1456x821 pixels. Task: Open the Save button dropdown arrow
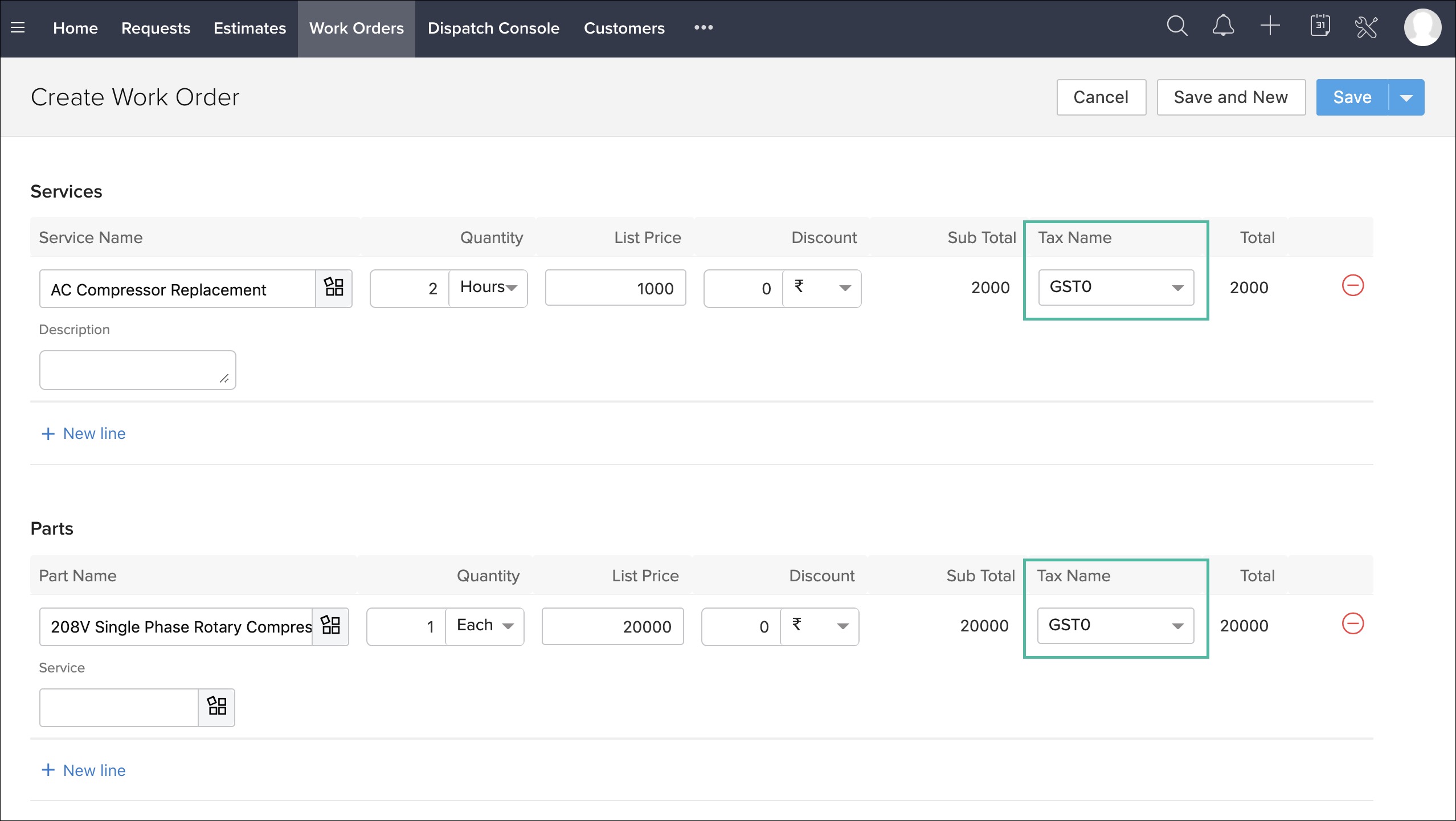[x=1406, y=98]
